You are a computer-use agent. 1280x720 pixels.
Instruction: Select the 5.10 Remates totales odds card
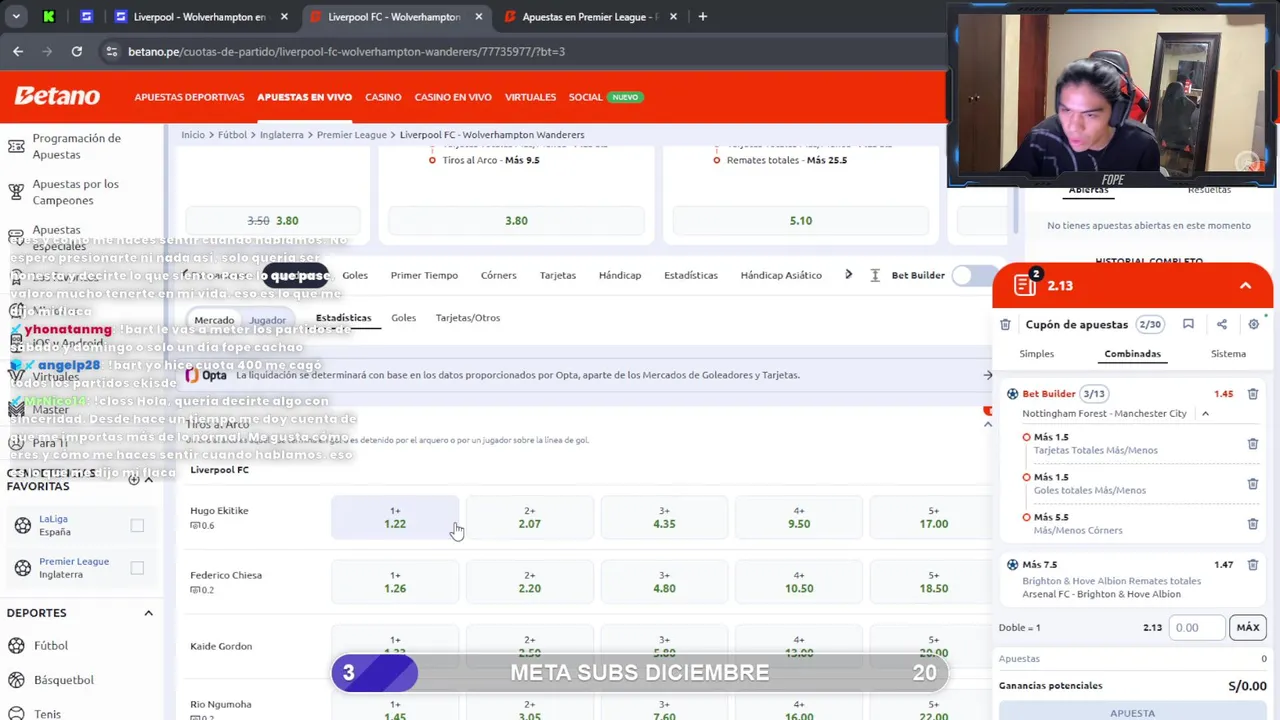(800, 221)
